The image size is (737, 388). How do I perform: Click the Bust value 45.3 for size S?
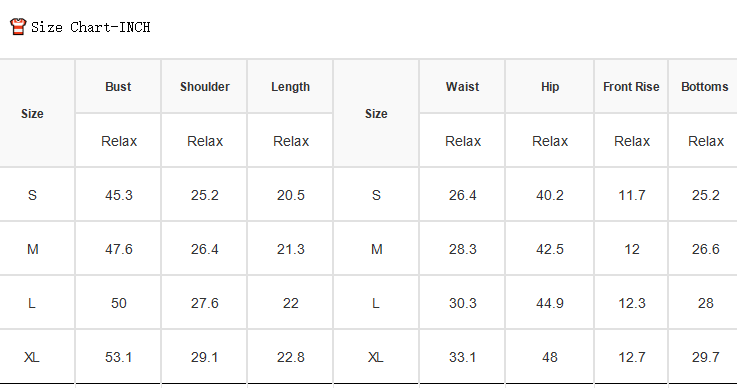(x=119, y=195)
